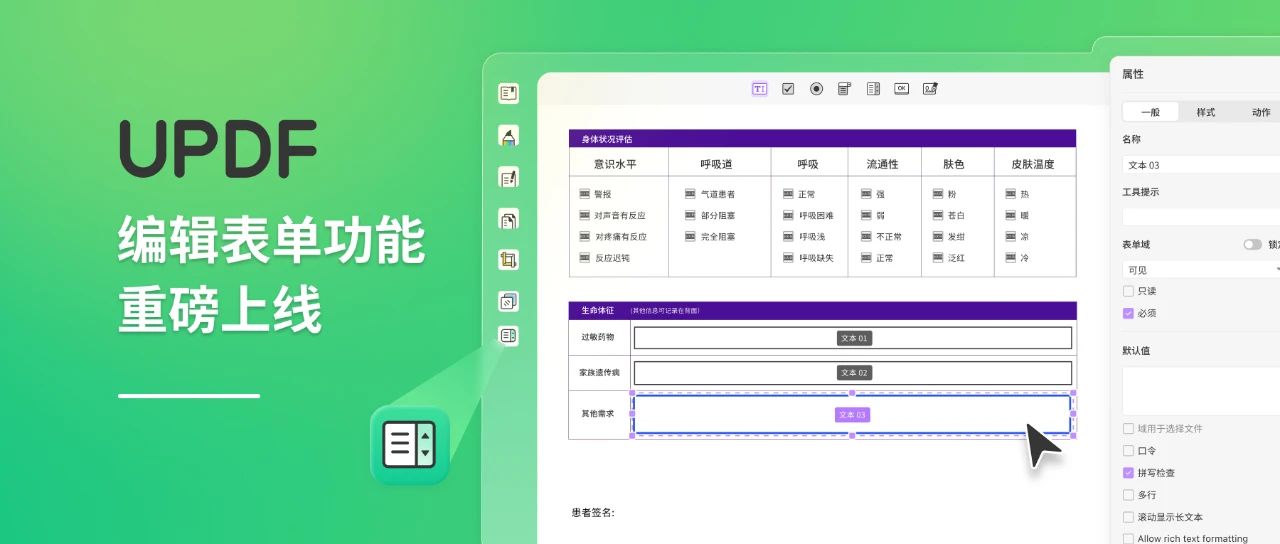
Task: Open Reader mode in left sidebar
Action: tap(508, 93)
